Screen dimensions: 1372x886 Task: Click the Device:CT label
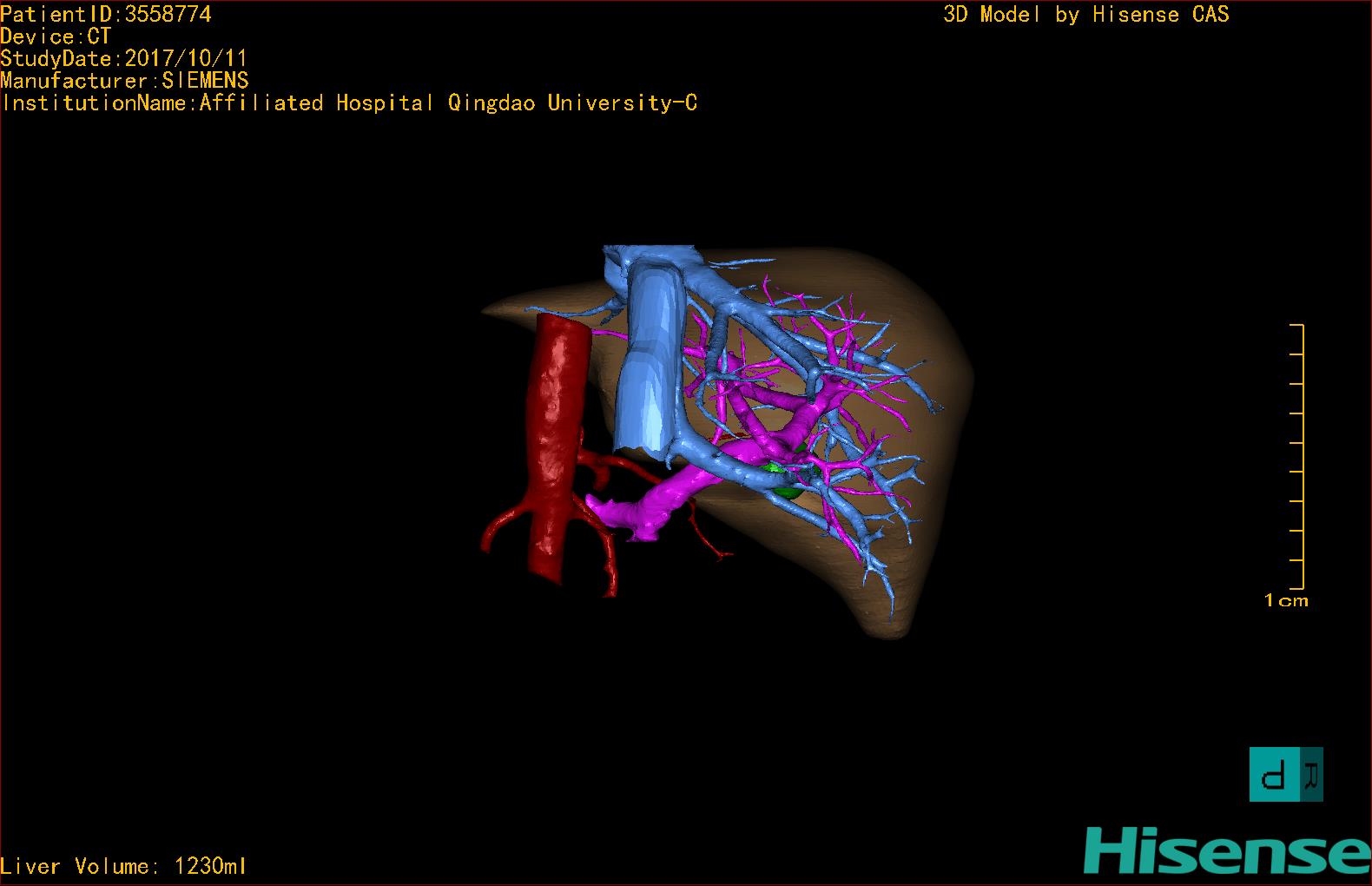[56, 36]
